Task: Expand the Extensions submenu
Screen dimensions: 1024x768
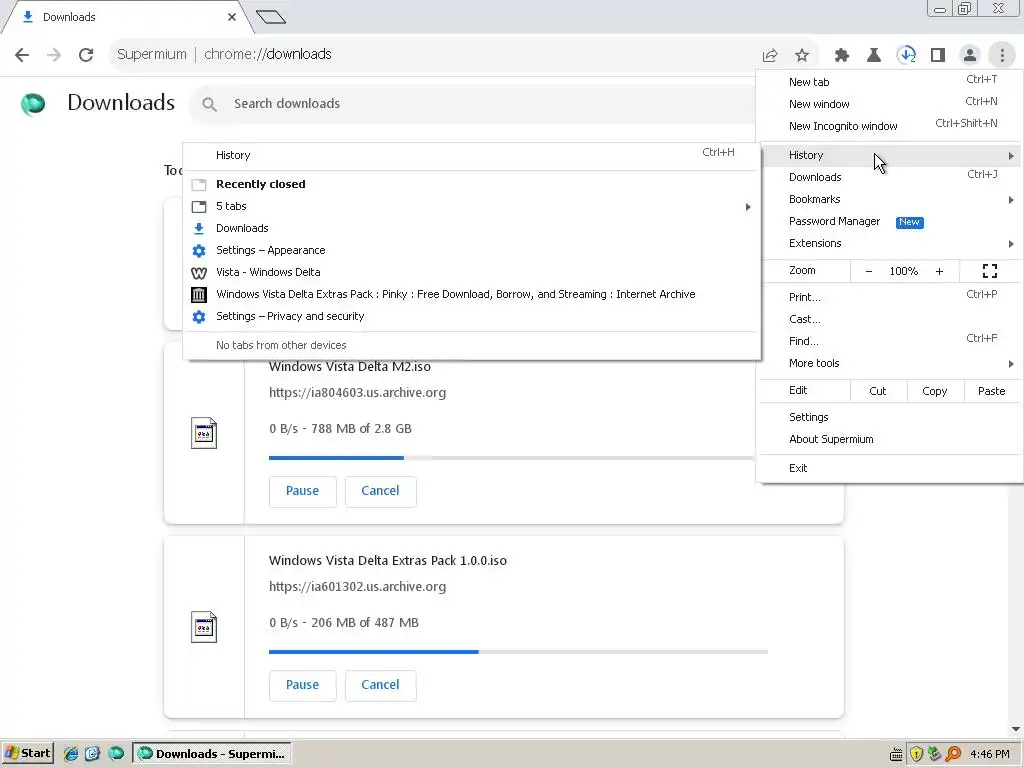Action: tap(889, 243)
